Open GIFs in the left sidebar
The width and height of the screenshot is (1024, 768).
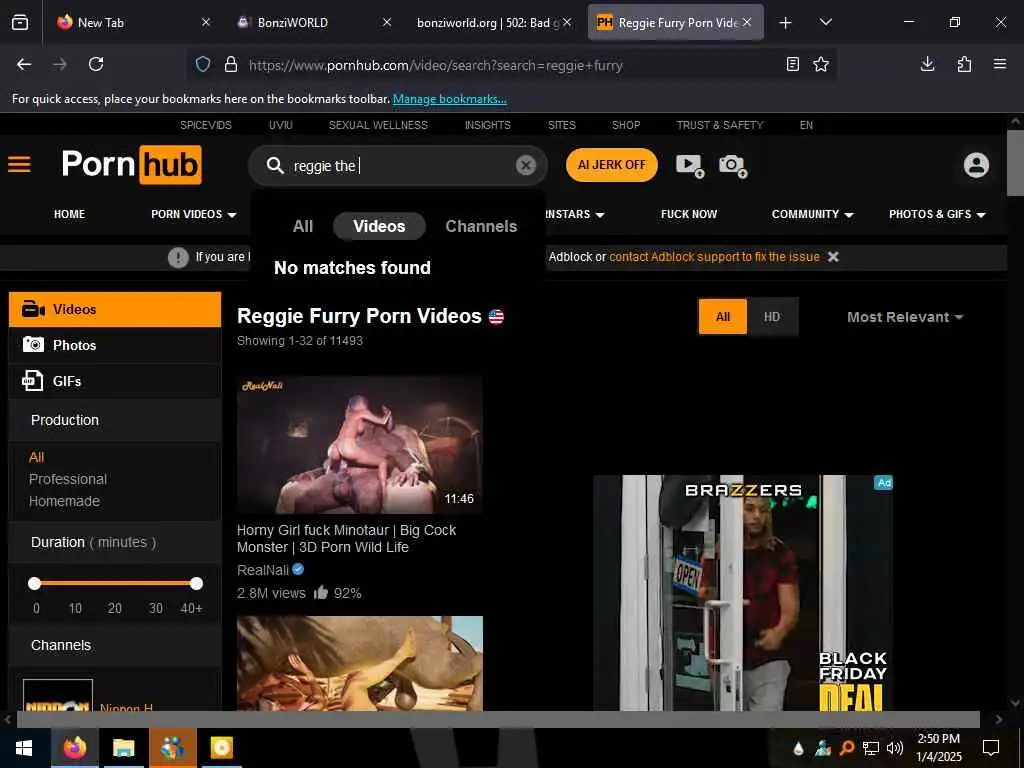point(115,381)
